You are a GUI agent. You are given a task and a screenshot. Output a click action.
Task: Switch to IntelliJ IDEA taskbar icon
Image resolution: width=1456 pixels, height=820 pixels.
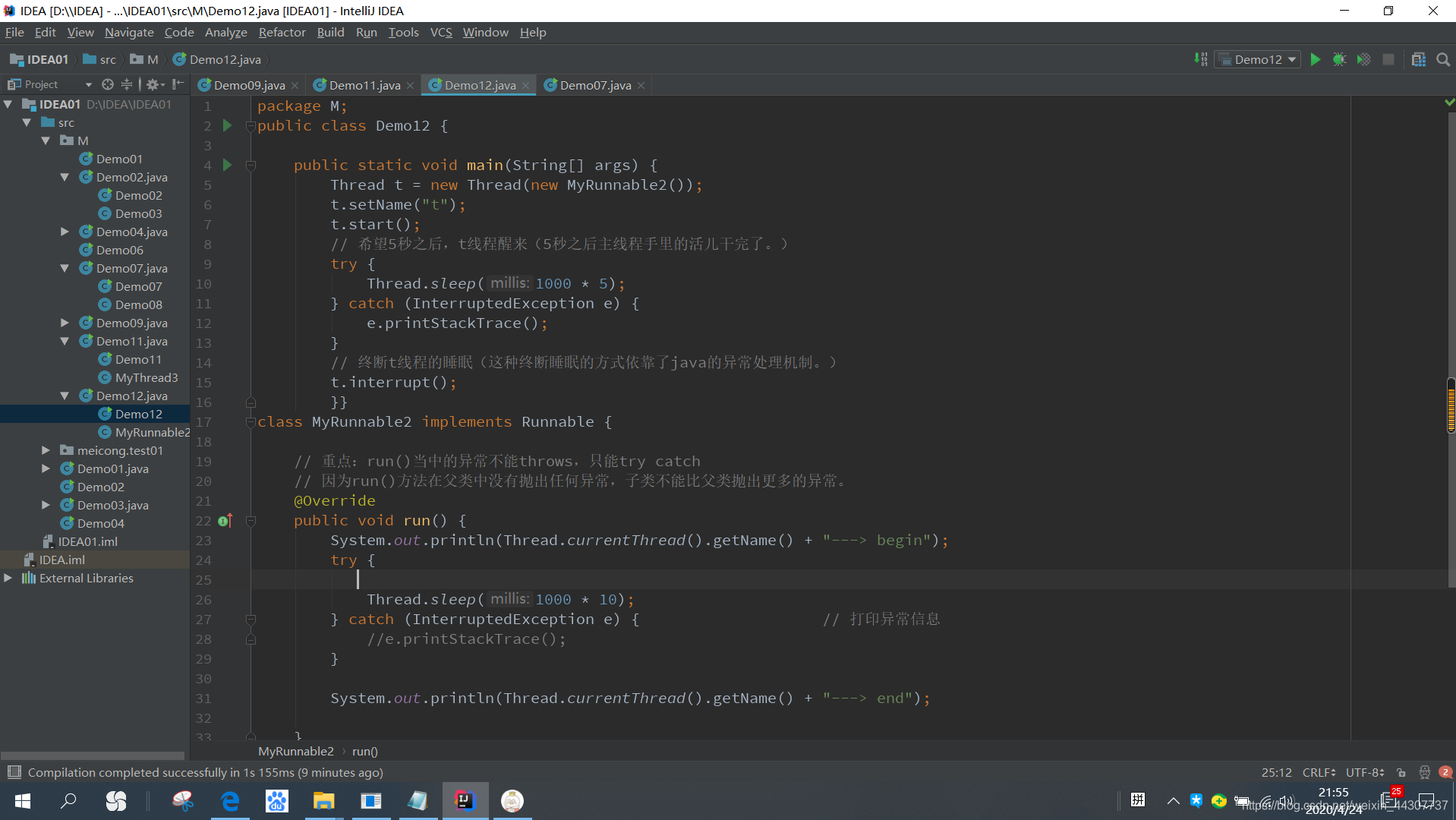click(x=465, y=801)
